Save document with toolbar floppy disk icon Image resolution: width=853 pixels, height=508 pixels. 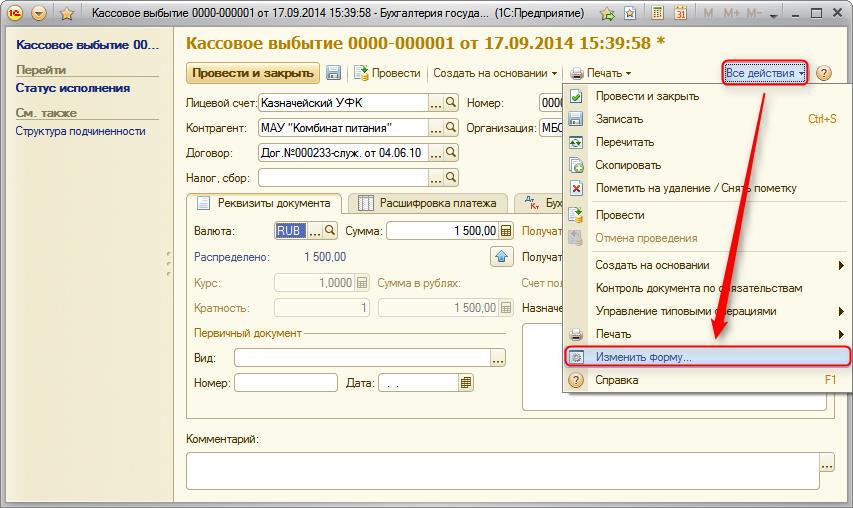coord(333,73)
